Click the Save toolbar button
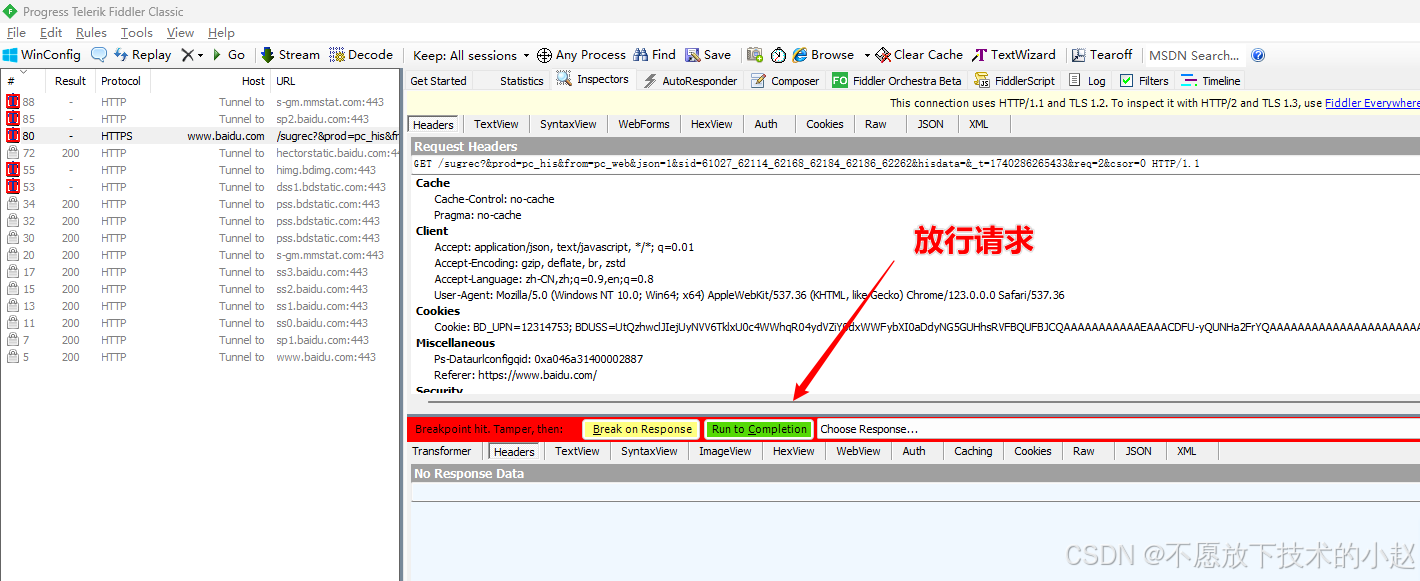This screenshot has height=581, width=1420. coord(708,55)
